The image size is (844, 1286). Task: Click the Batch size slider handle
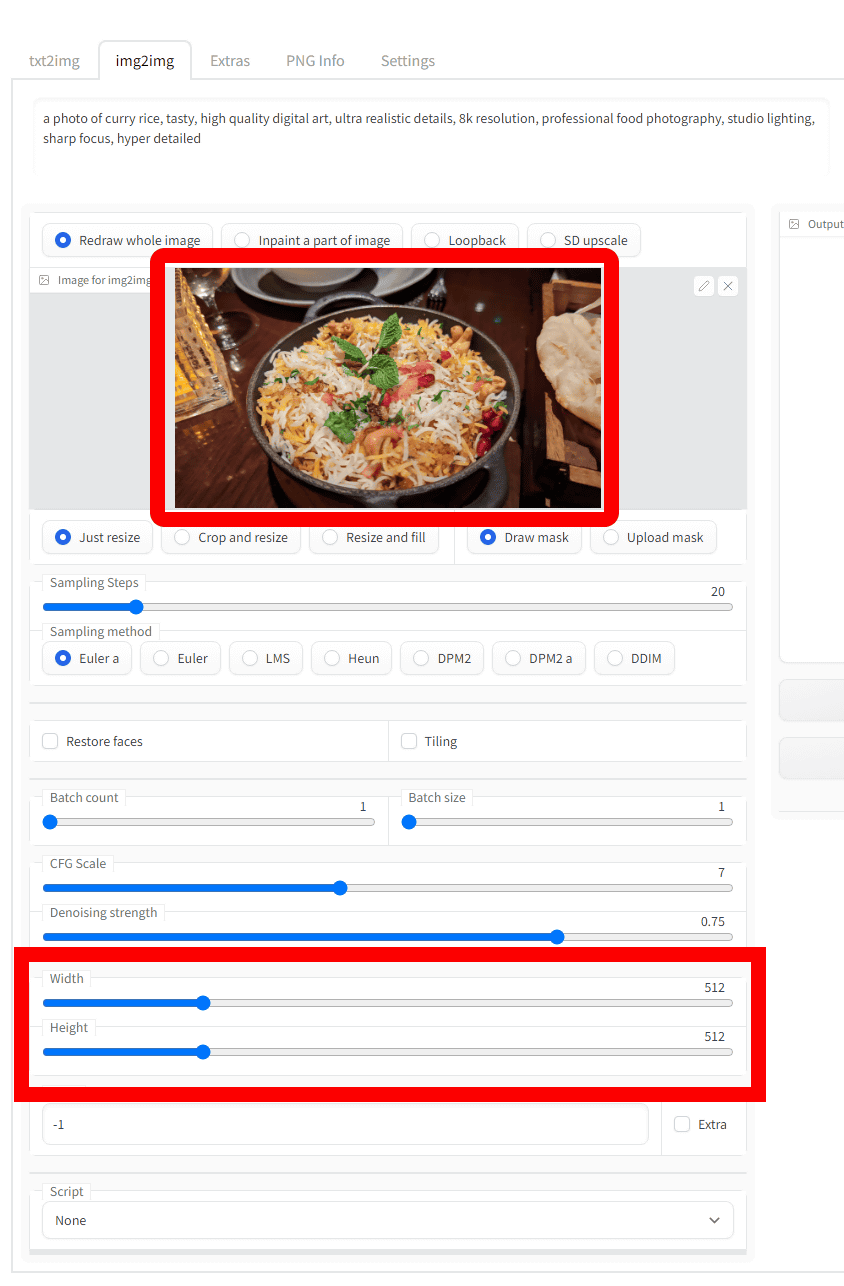tap(408, 822)
